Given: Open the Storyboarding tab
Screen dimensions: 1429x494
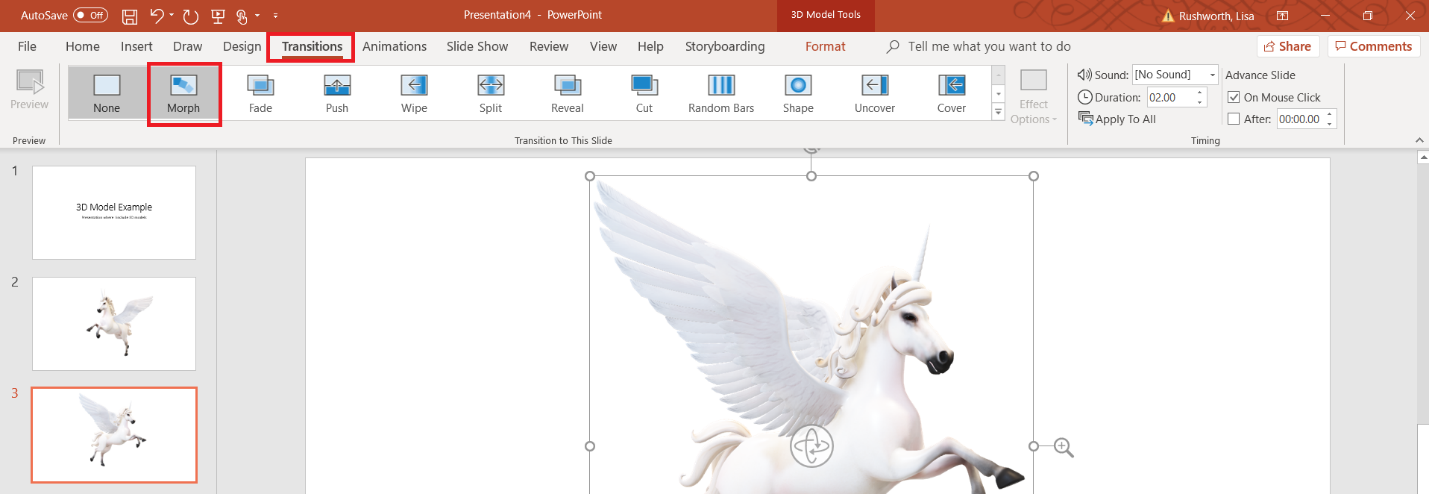Looking at the screenshot, I should (725, 46).
